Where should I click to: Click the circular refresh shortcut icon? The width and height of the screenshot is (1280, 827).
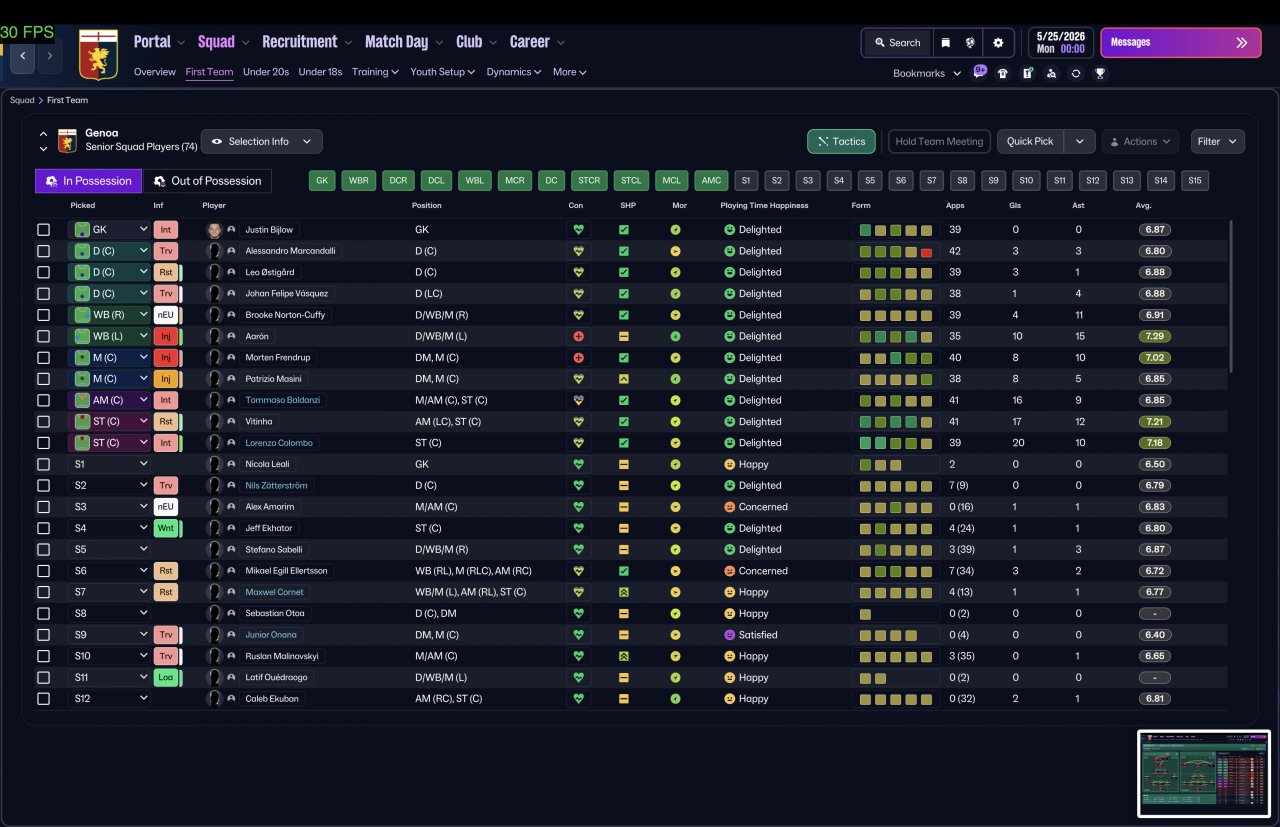coord(1075,73)
